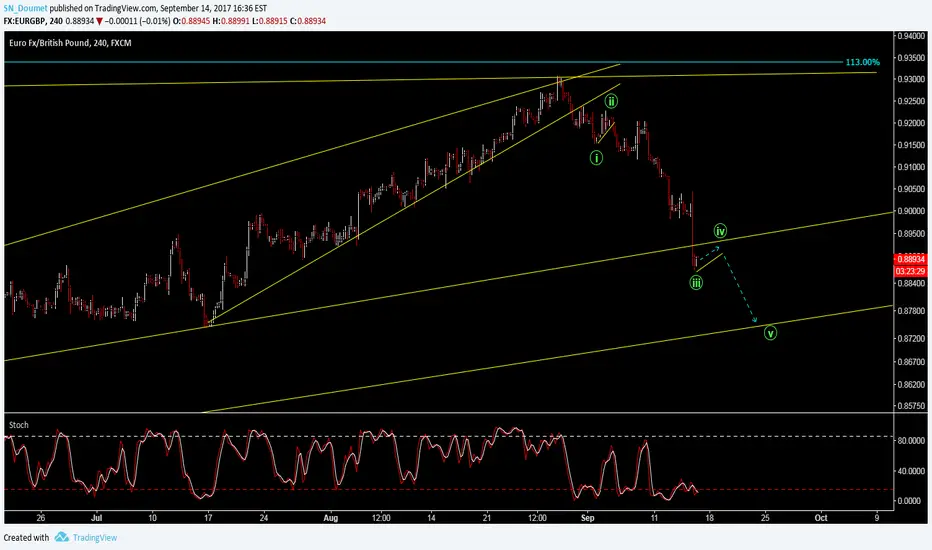The image size is (932, 550).
Task: Click the 0.85750 price axis label
Action: pyautogui.click(x=911, y=406)
